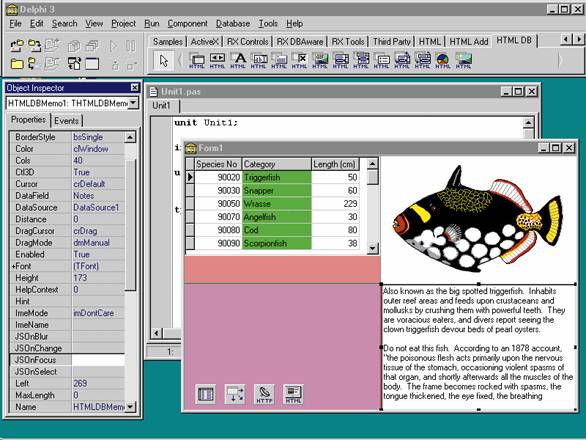Click the Open File folder icon

(17, 64)
